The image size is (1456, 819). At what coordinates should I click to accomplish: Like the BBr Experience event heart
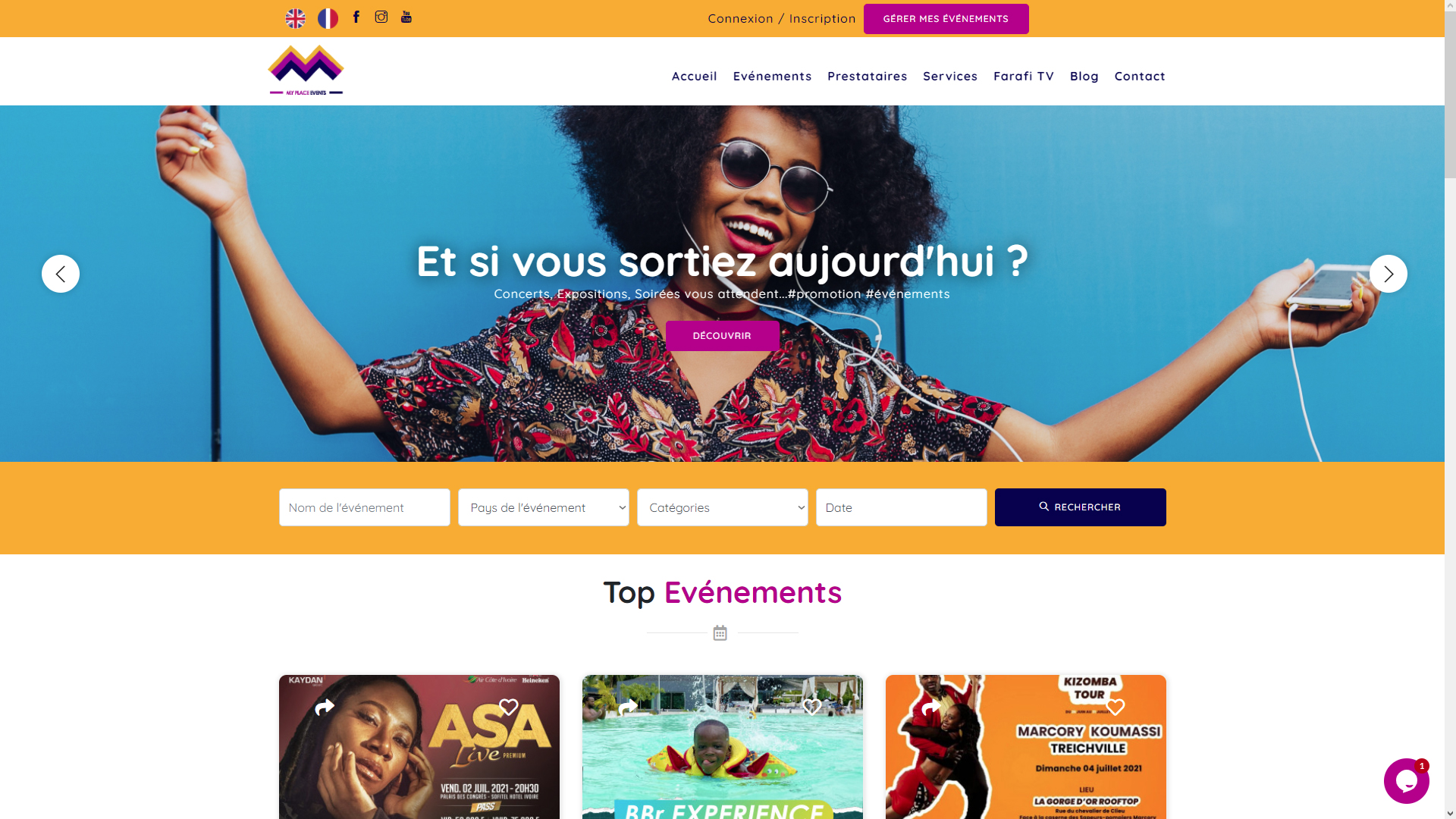coord(812,708)
